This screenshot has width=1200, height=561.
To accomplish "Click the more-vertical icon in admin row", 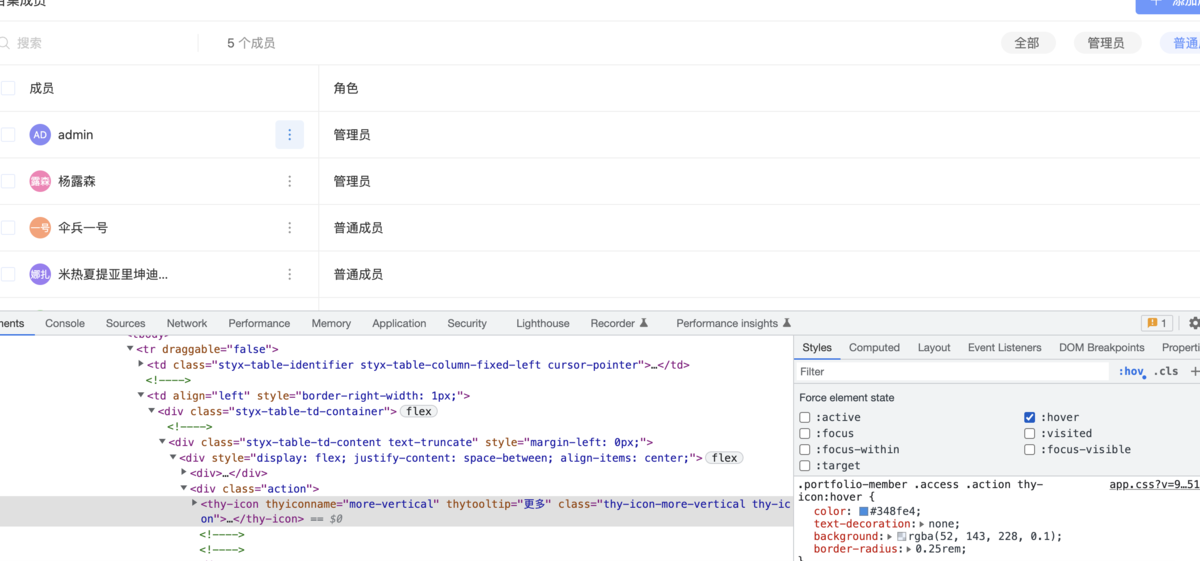I will [x=289, y=135].
